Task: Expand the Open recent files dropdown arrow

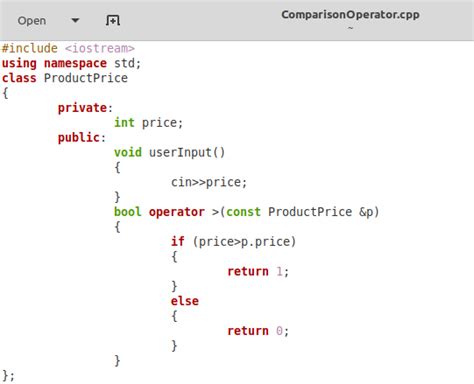Action: coord(75,21)
